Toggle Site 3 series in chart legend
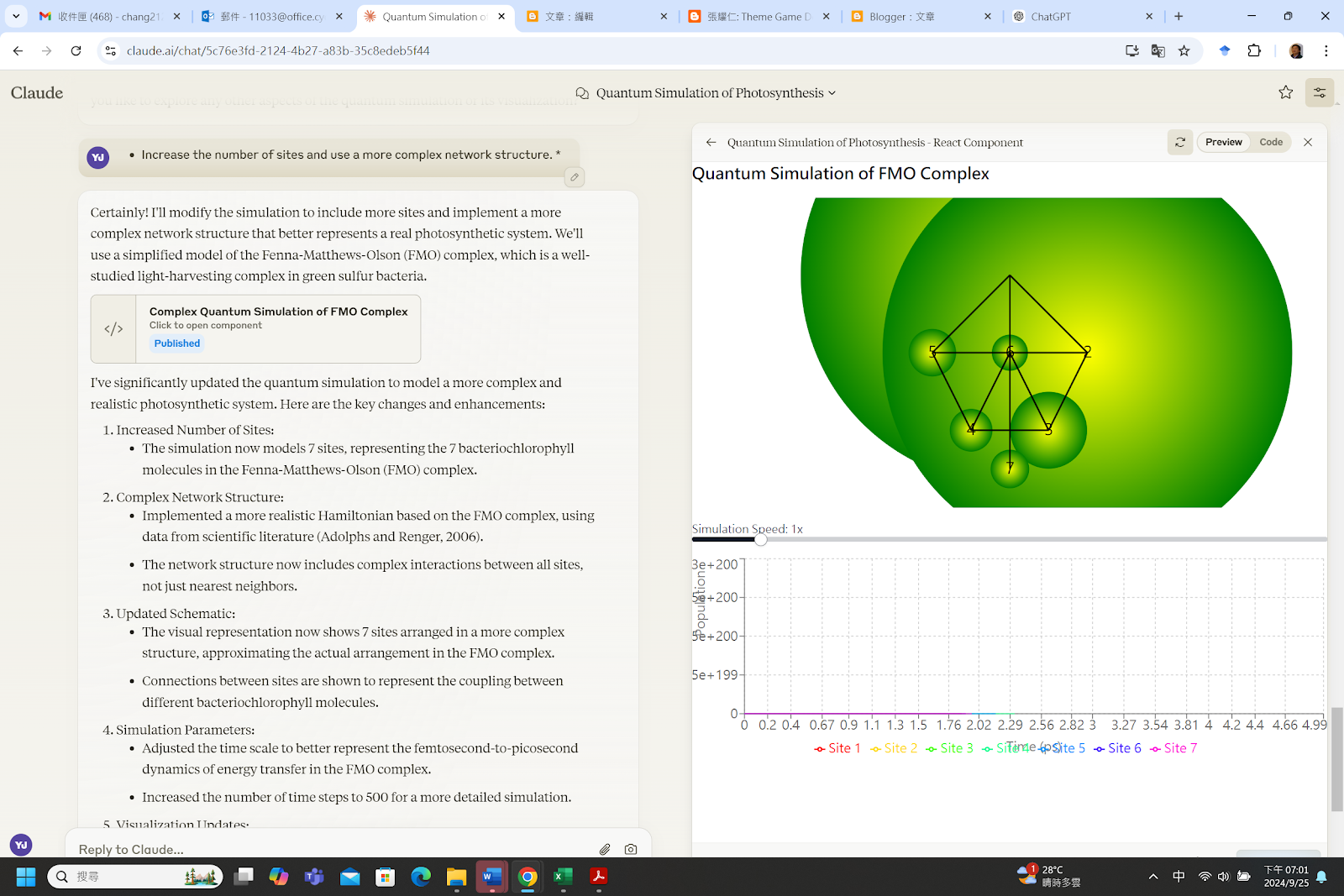The width and height of the screenshot is (1344, 896). coord(949,748)
